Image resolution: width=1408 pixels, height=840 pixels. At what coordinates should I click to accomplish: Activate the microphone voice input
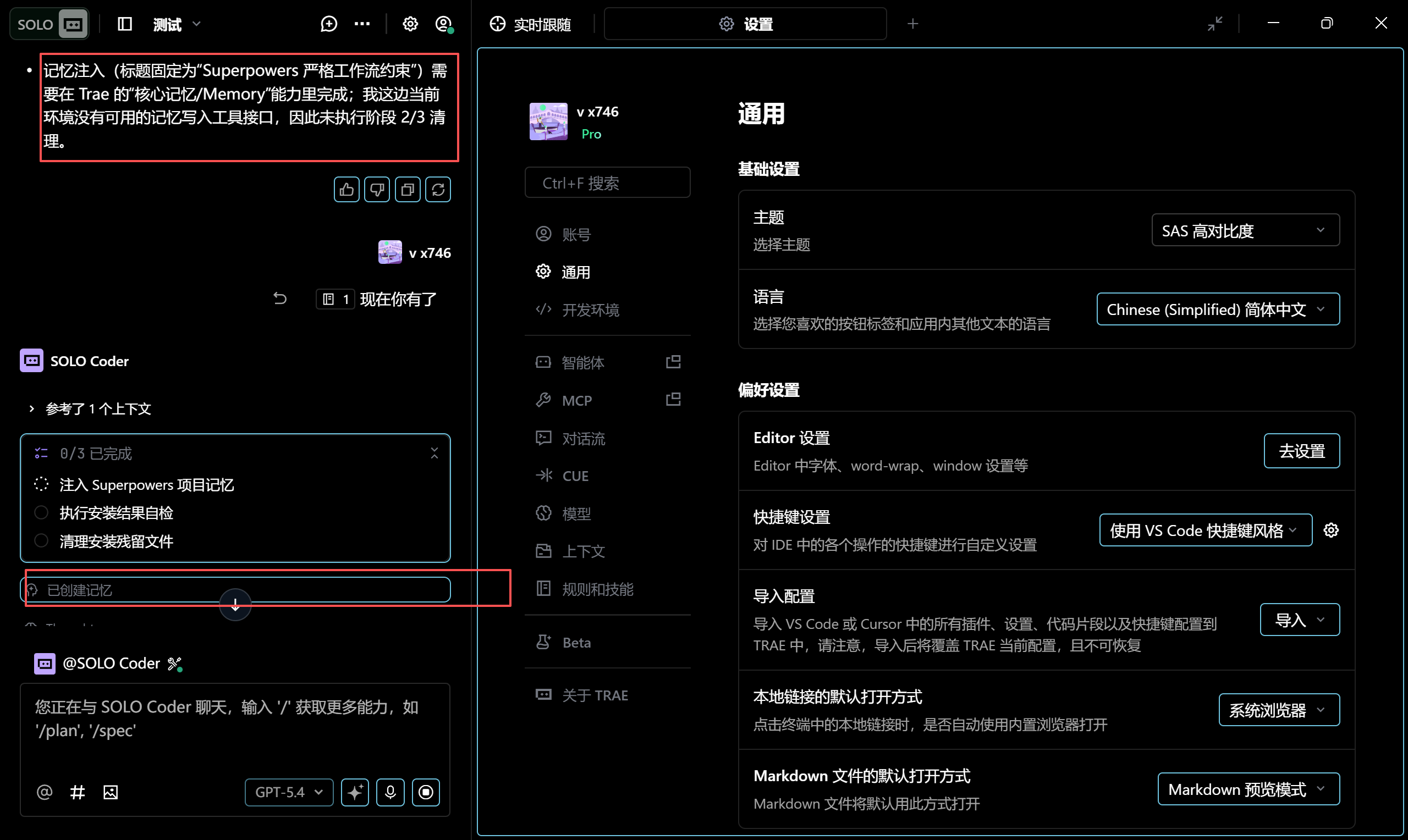(390, 792)
